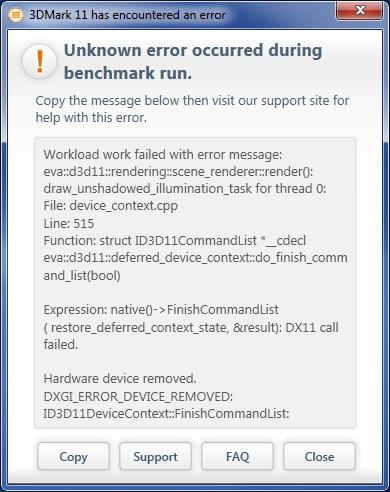Click the 'draw_unshadowed_illumination_task' line
This screenshot has width=390, height=492.
(185, 189)
